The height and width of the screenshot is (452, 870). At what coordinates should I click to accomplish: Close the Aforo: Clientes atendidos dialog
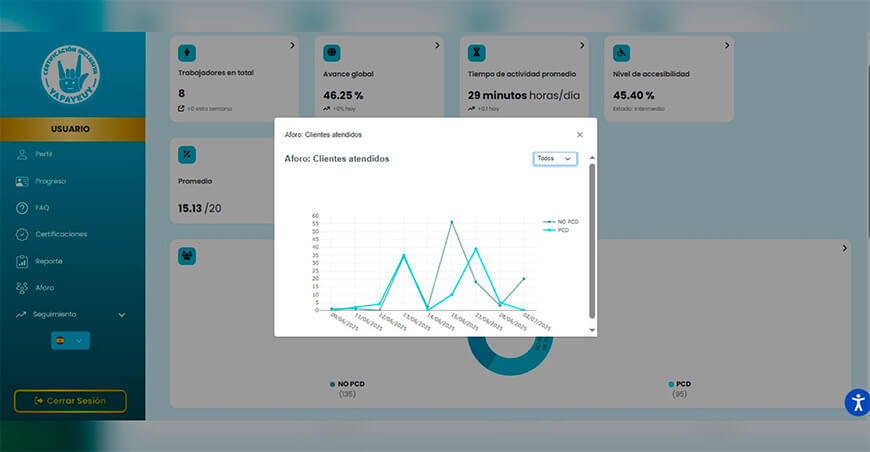point(580,135)
